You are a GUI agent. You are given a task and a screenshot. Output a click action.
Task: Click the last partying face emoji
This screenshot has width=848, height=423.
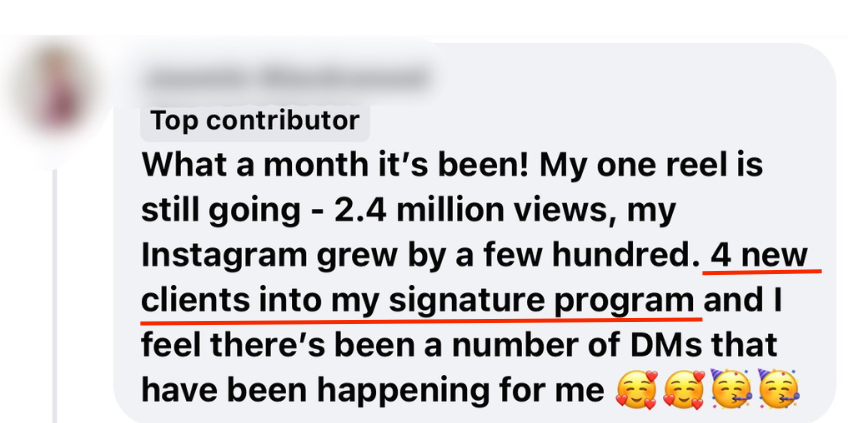(x=779, y=389)
